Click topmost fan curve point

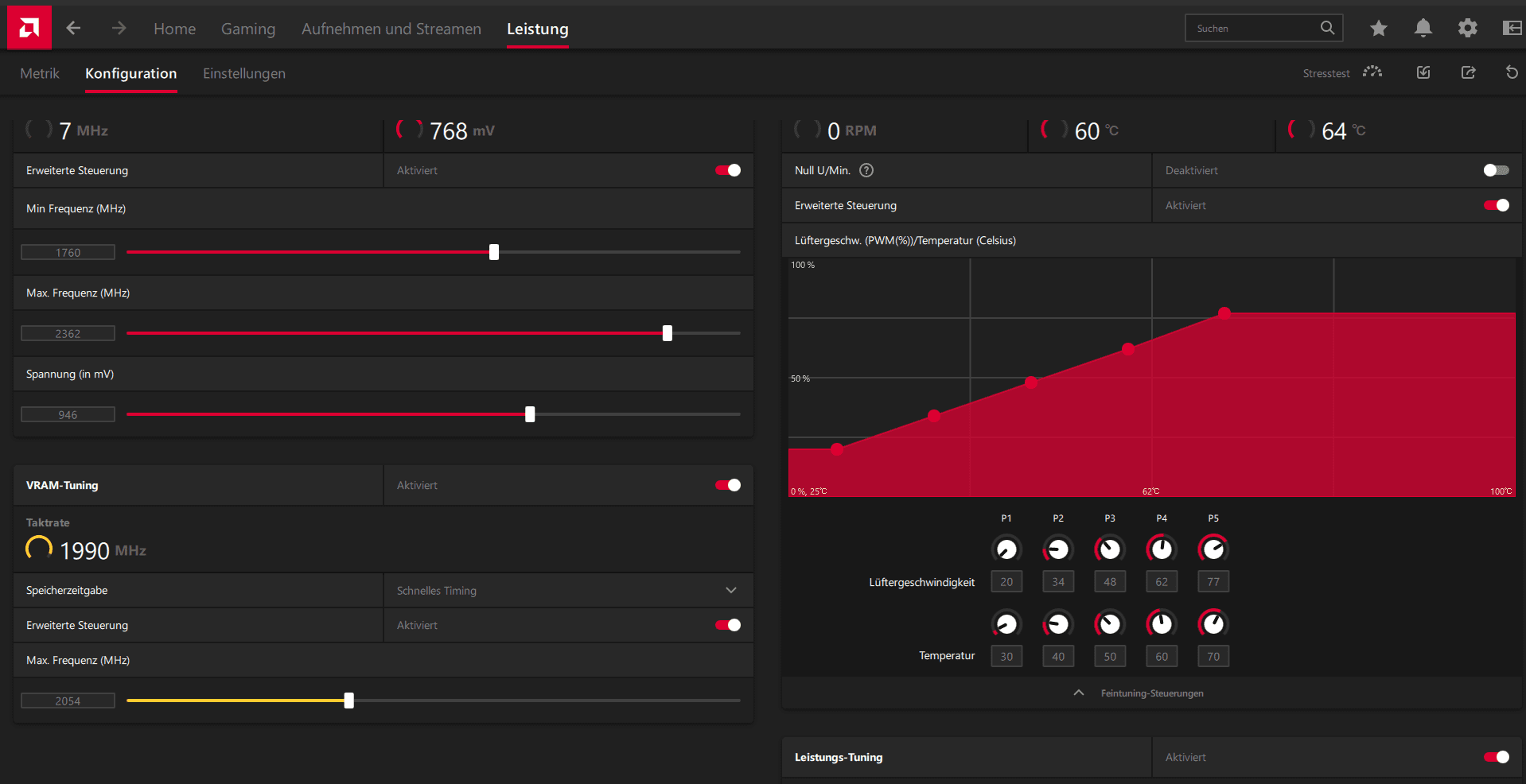click(x=1224, y=312)
